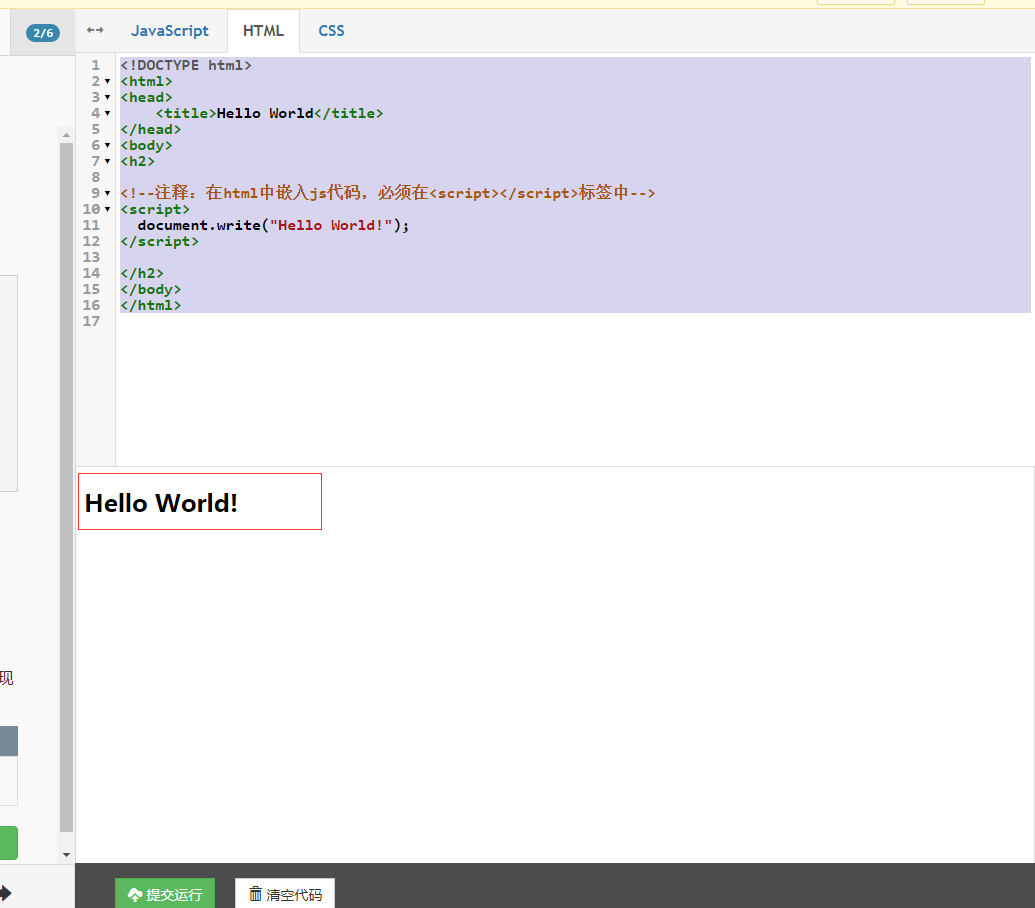The width and height of the screenshot is (1035, 908).
Task: Click the Hello World! output heading
Action: [x=161, y=503]
